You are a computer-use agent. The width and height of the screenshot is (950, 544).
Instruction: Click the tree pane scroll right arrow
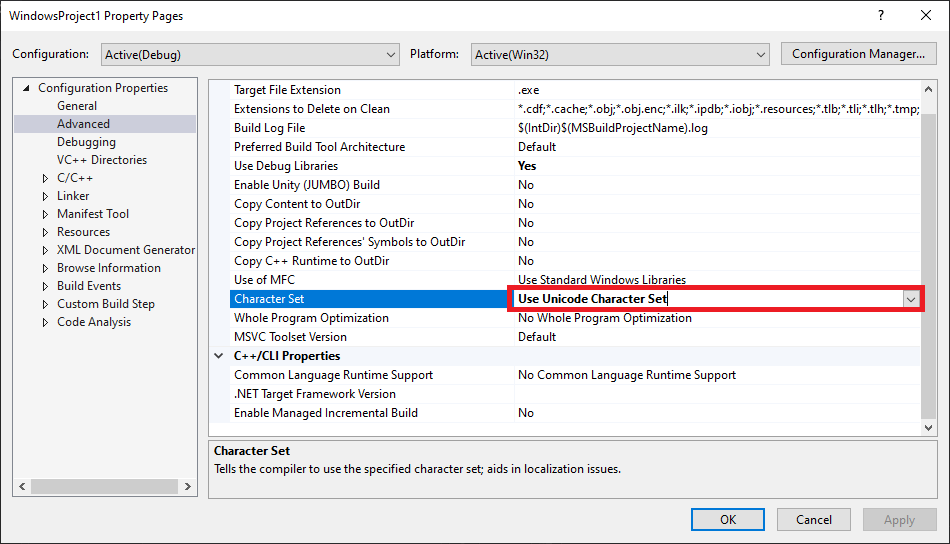tap(187, 486)
